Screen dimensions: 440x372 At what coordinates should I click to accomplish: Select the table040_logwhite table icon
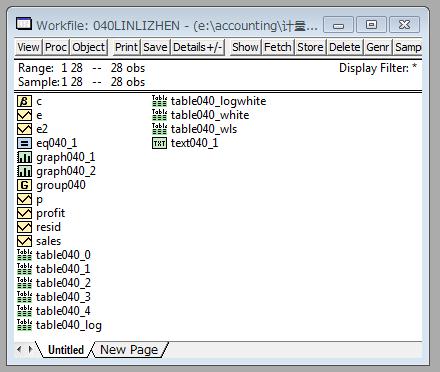159,101
